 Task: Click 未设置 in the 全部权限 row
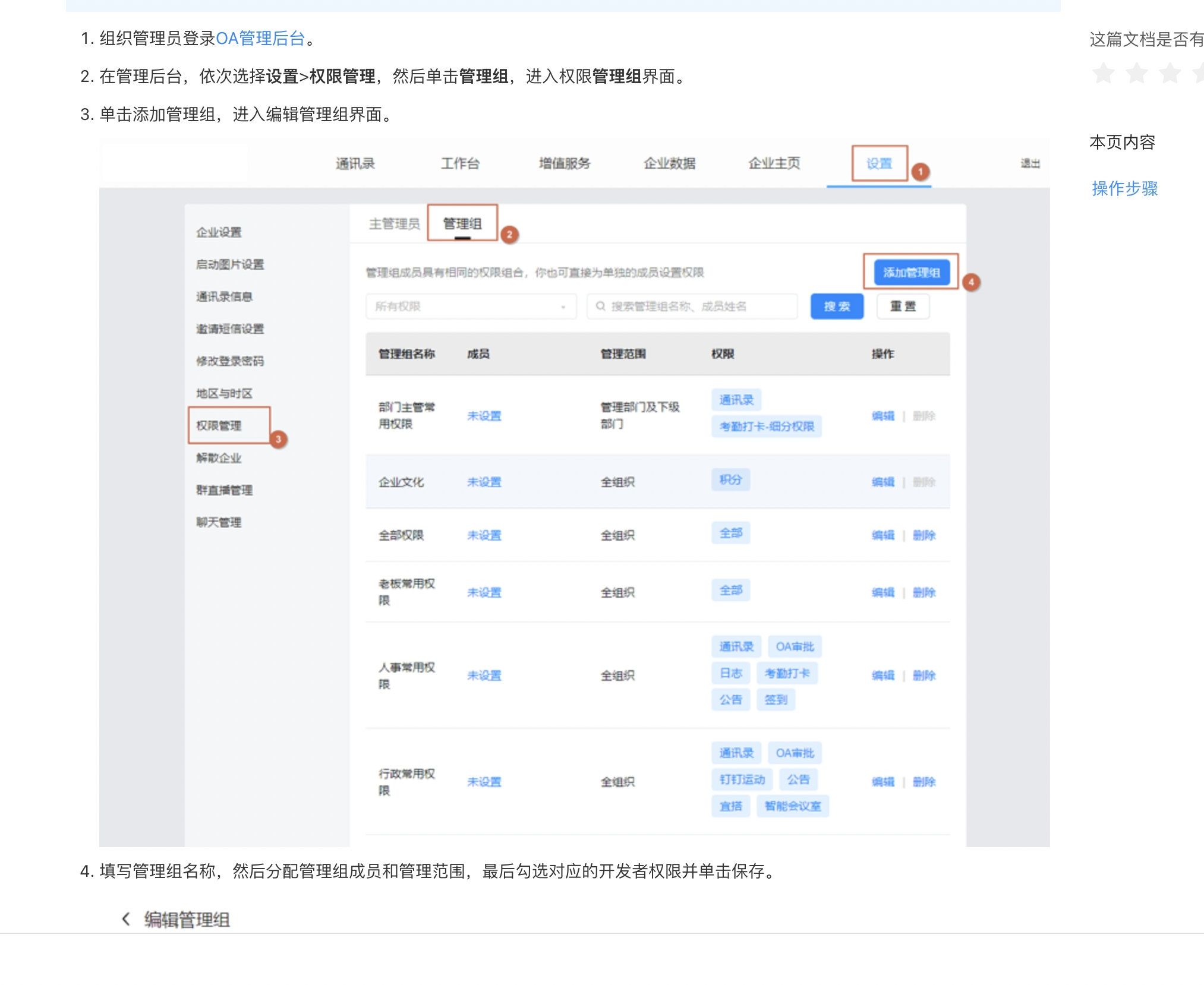coord(484,535)
